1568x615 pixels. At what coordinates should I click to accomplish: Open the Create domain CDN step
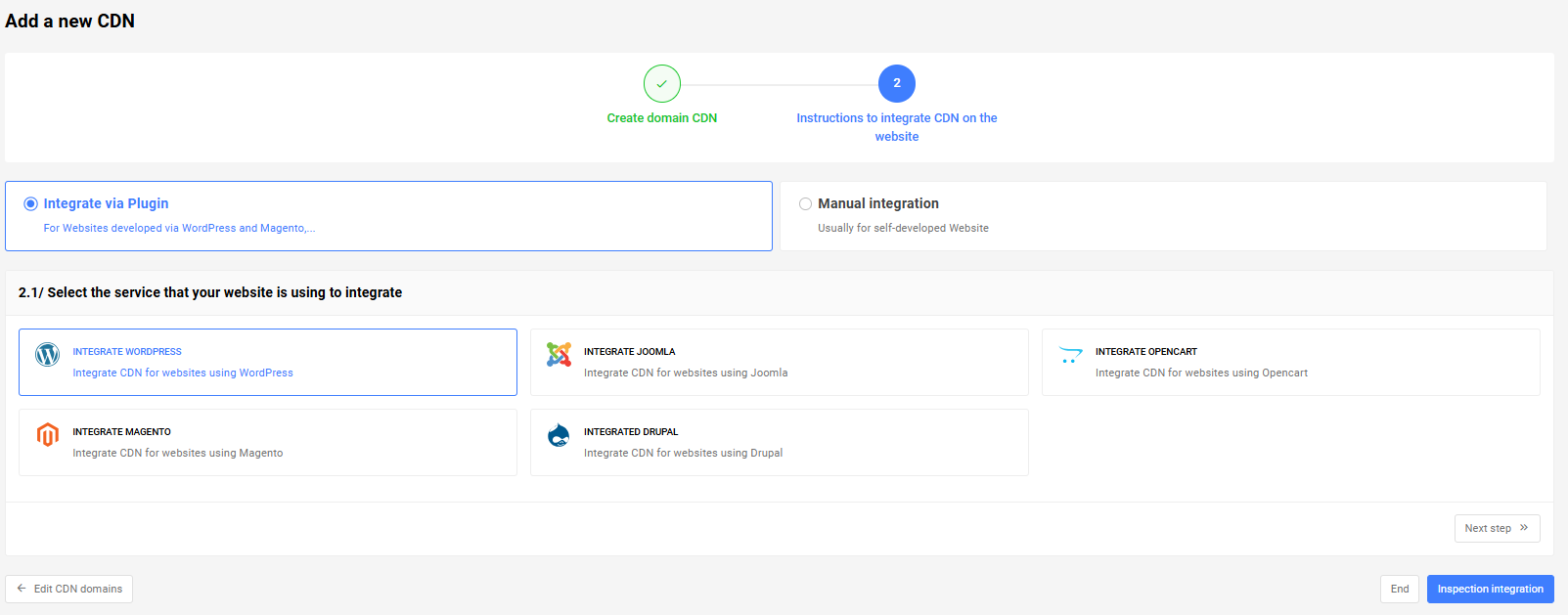tap(662, 118)
